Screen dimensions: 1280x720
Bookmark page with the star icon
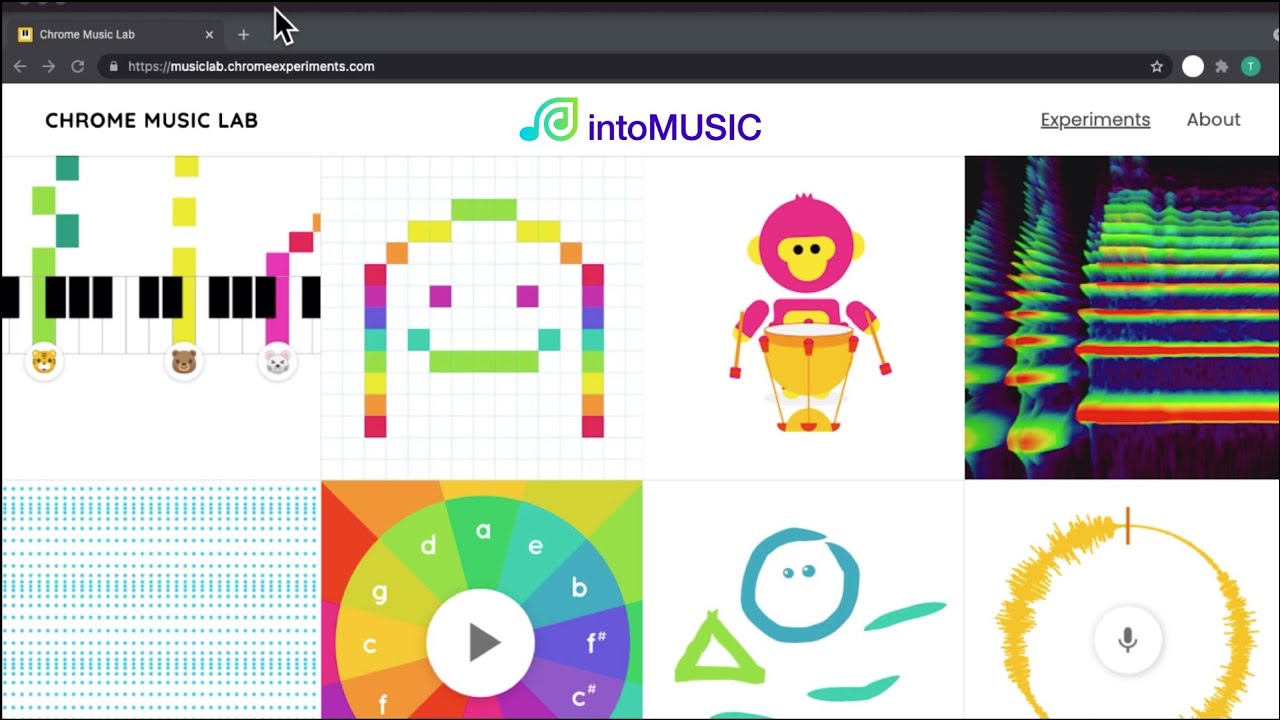coord(1157,67)
